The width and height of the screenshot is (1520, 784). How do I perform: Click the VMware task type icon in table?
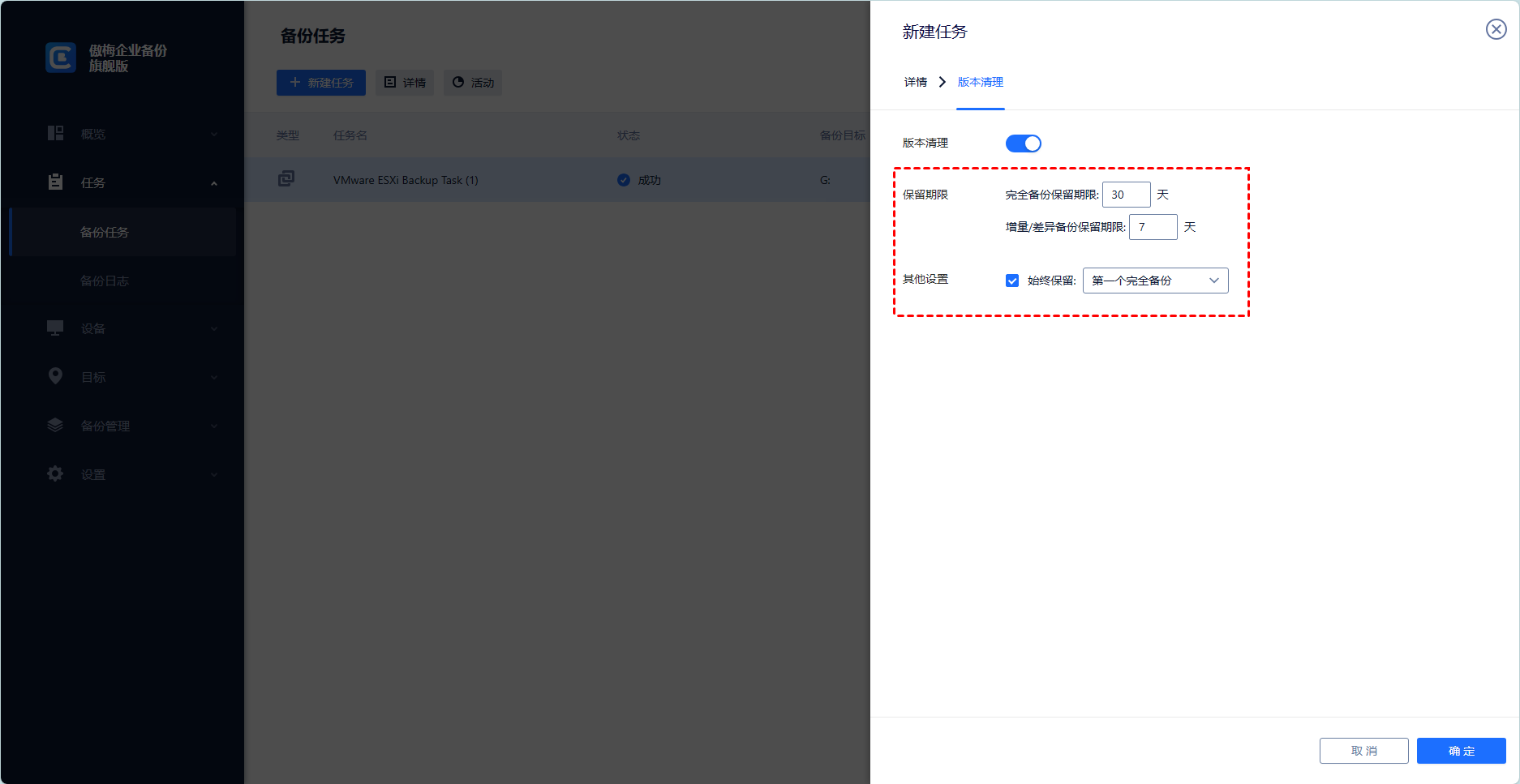[x=286, y=178]
